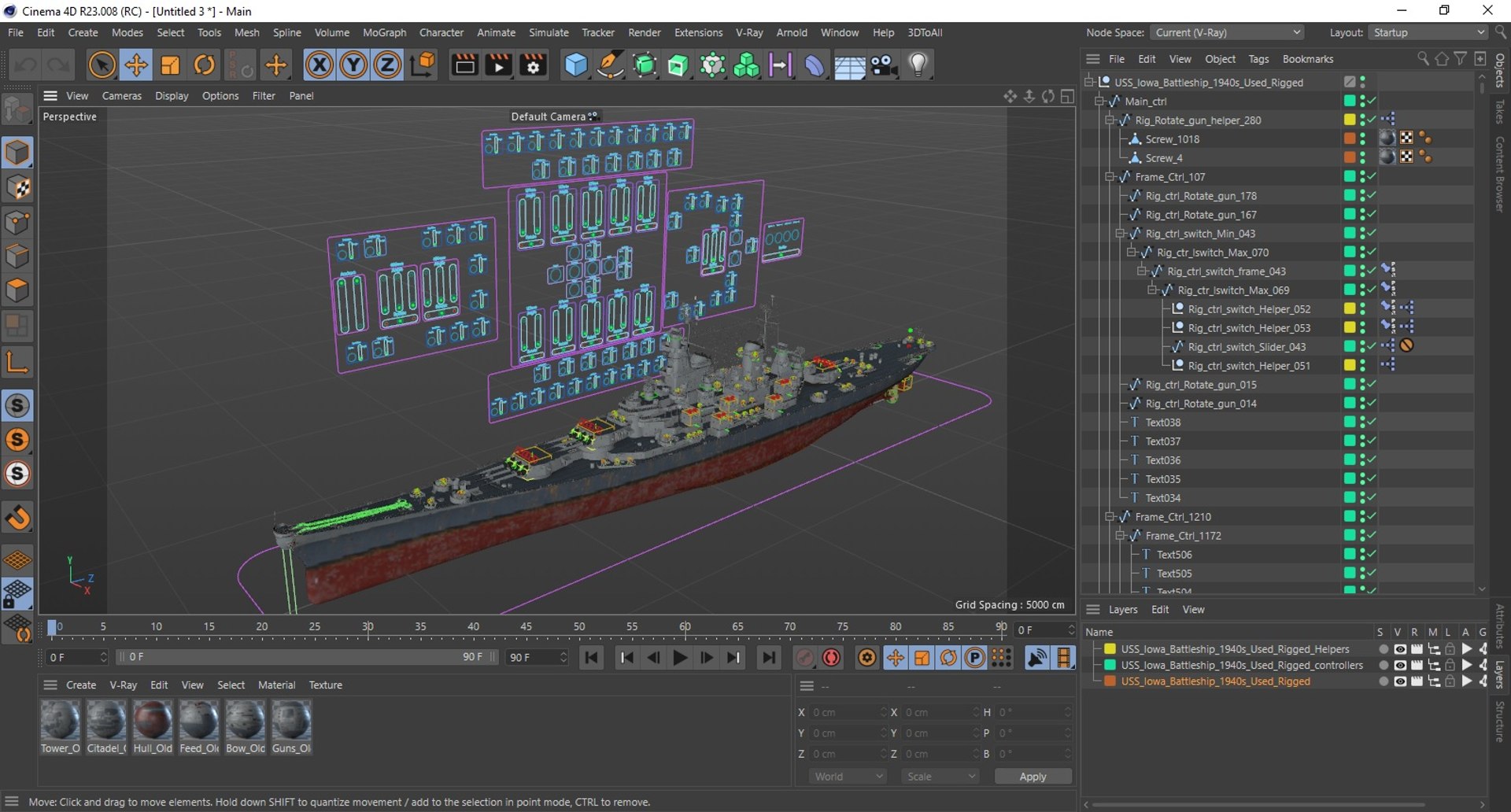Screen dimensions: 1511x812
Task: Collapse Rig_Rotate_gun_helper_280 node
Action: [x=1110, y=120]
